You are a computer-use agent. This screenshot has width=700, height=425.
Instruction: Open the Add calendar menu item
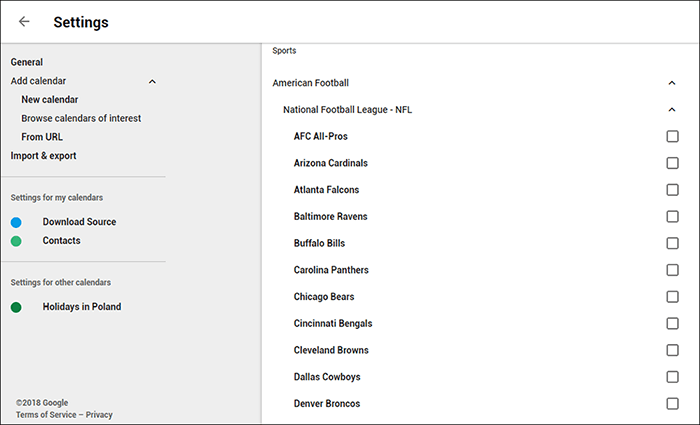pyautogui.click(x=38, y=81)
